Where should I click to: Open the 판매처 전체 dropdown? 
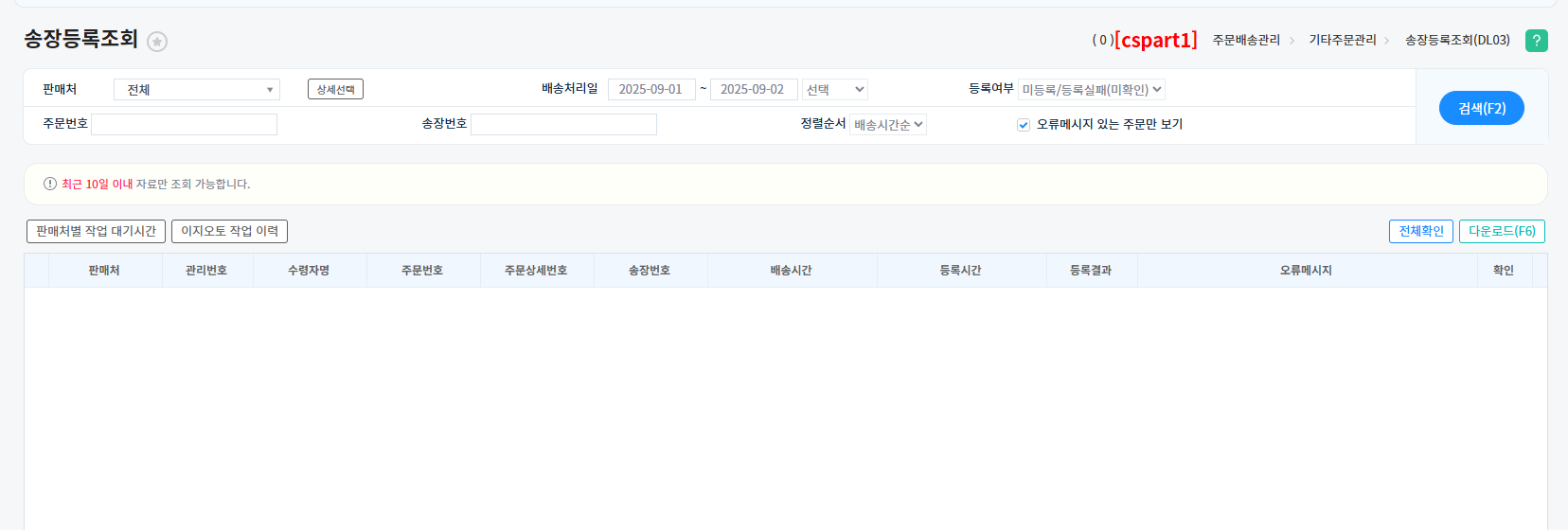coord(196,90)
